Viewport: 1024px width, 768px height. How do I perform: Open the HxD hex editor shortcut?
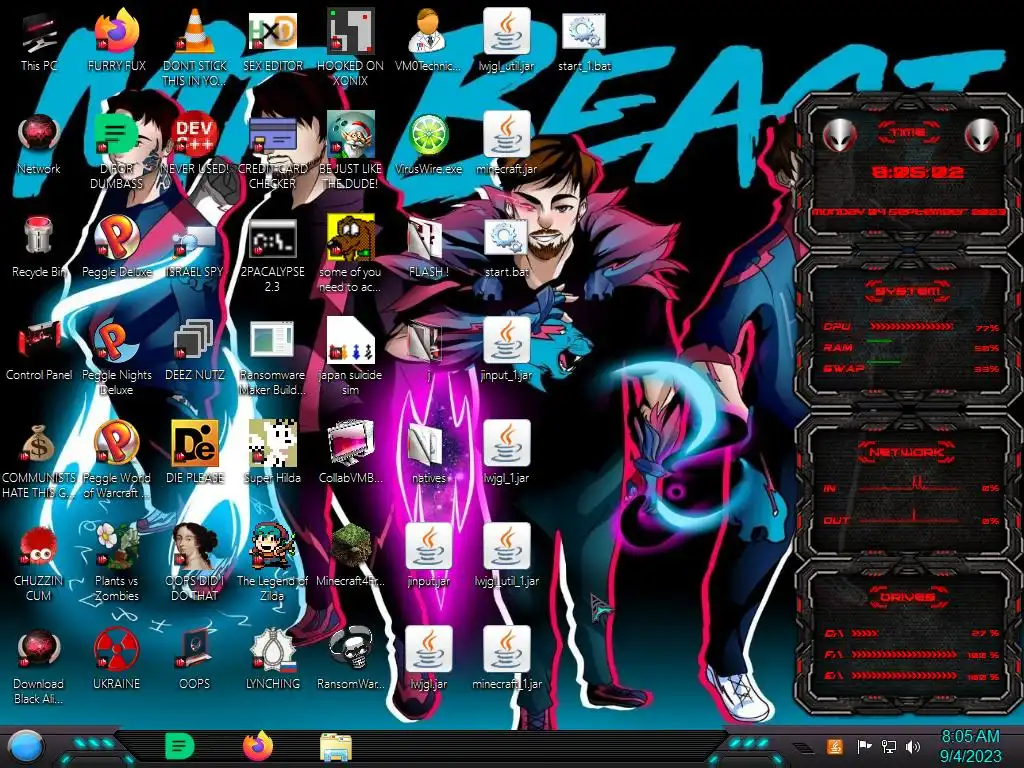point(272,40)
